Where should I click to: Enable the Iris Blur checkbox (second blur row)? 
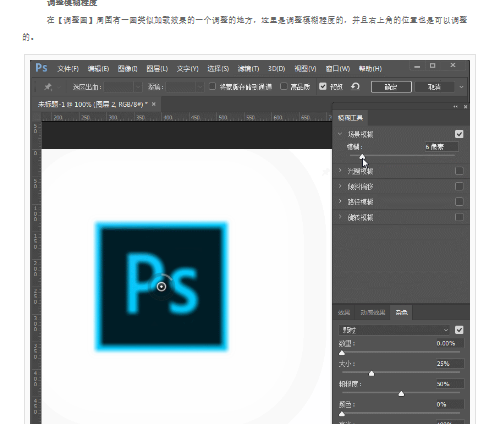click(459, 171)
